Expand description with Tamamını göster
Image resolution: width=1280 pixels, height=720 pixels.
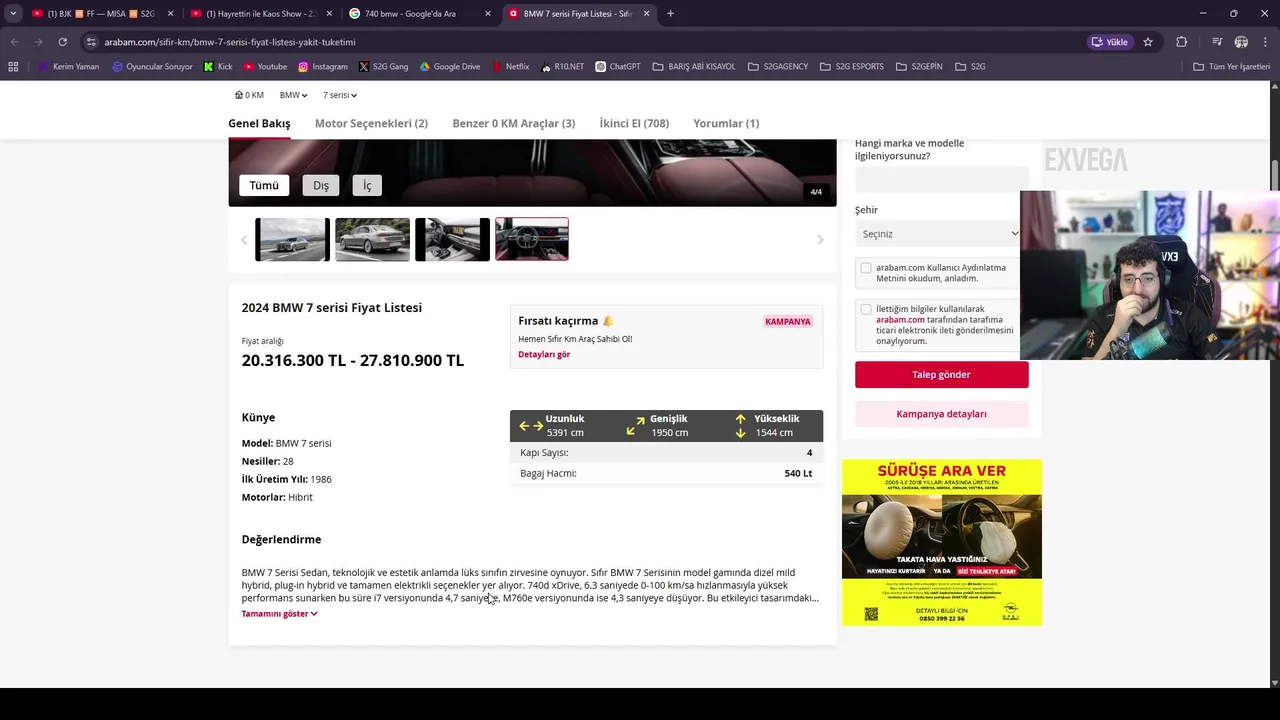click(279, 614)
